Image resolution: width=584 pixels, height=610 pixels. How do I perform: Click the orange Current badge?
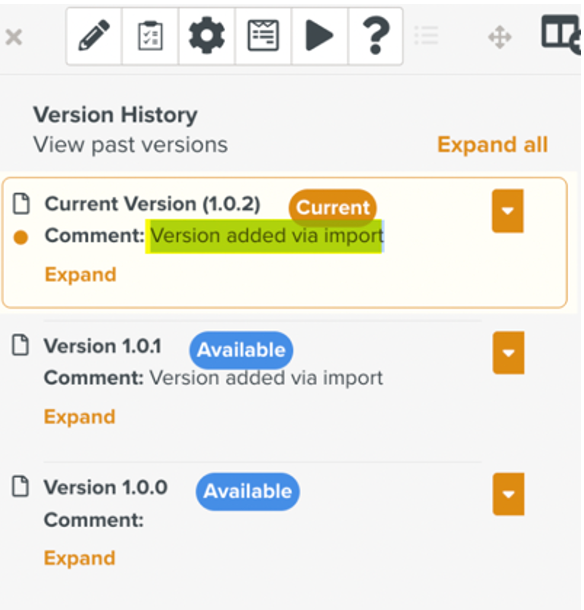coord(333,208)
